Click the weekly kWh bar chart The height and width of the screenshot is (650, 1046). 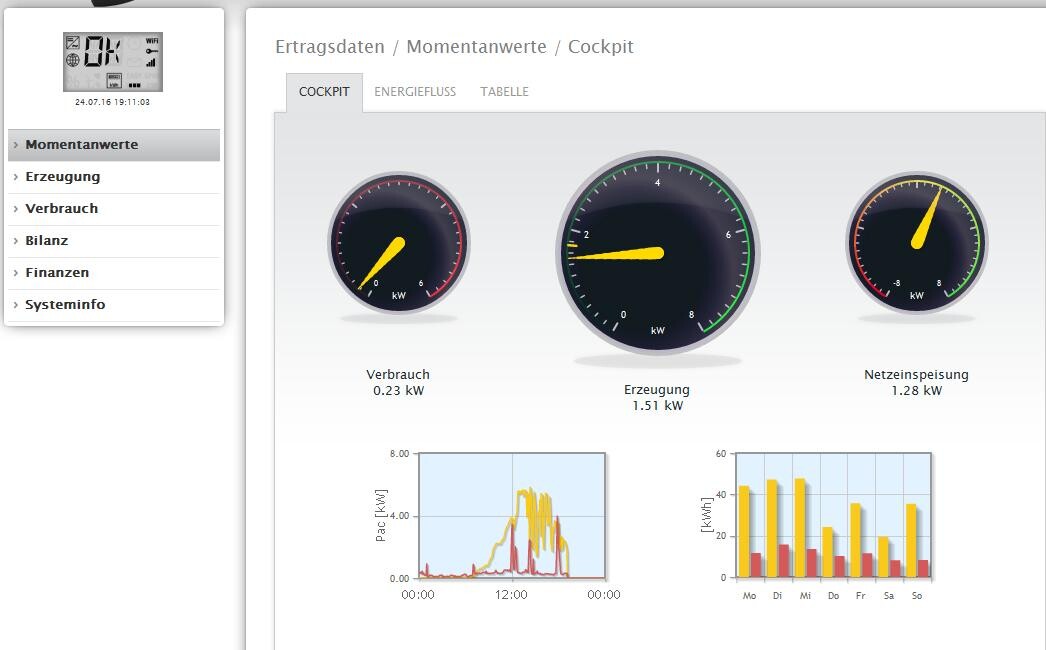coord(833,516)
